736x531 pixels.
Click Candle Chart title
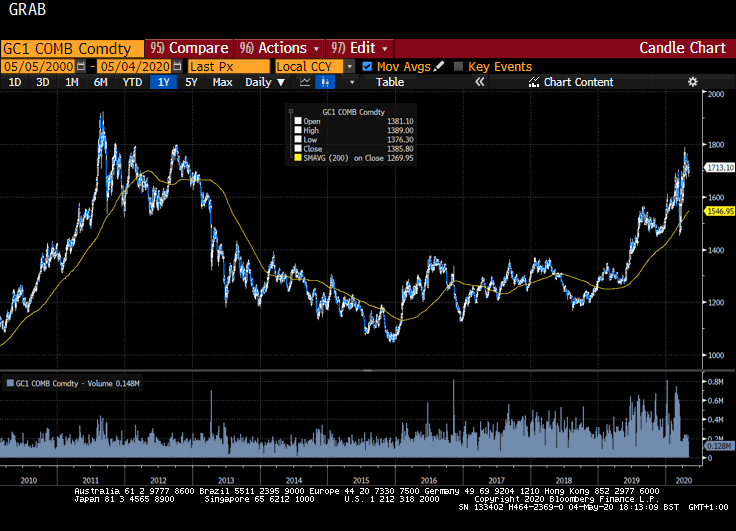pyautogui.click(x=682, y=48)
